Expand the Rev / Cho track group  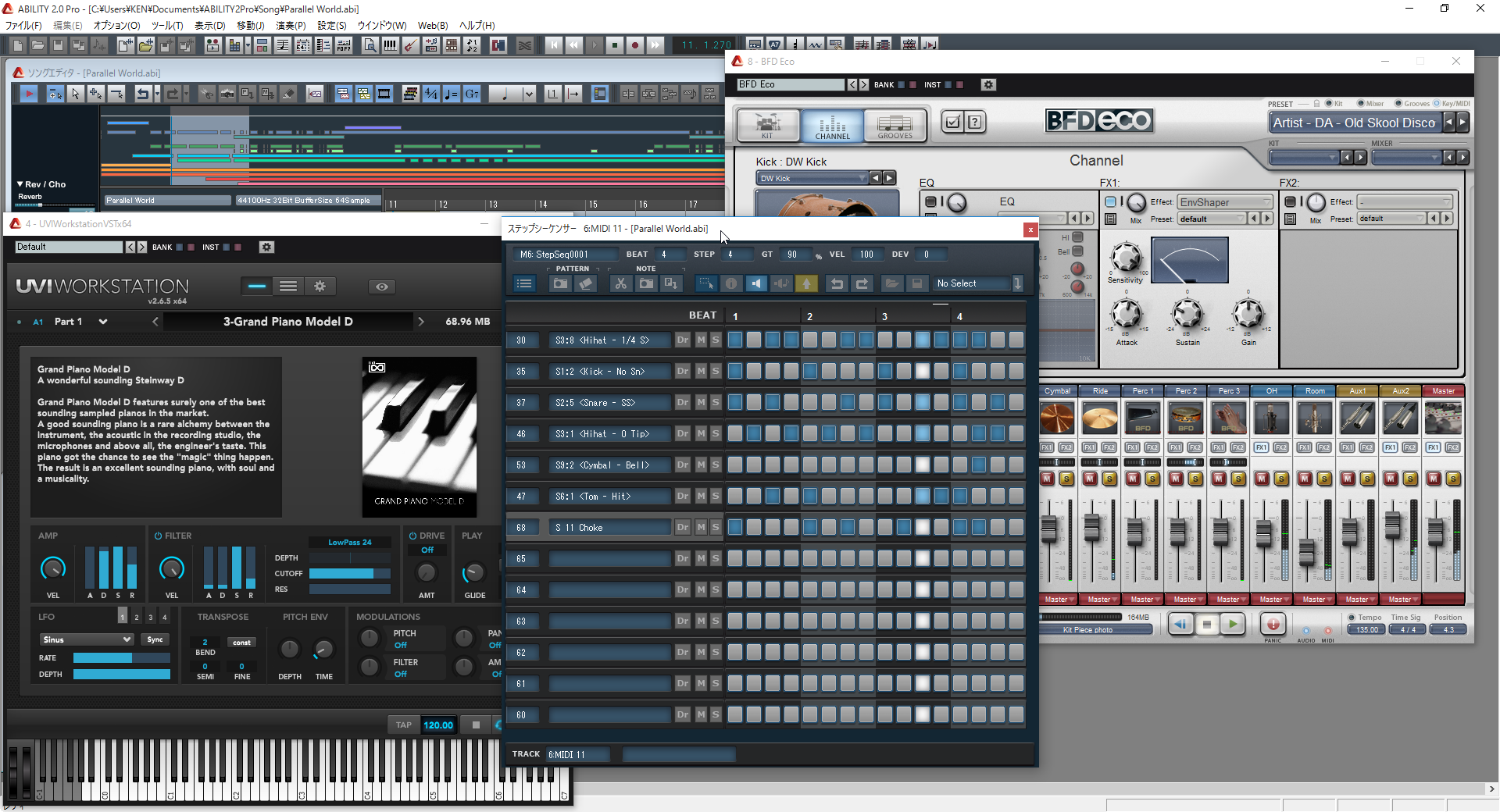pos(20,184)
